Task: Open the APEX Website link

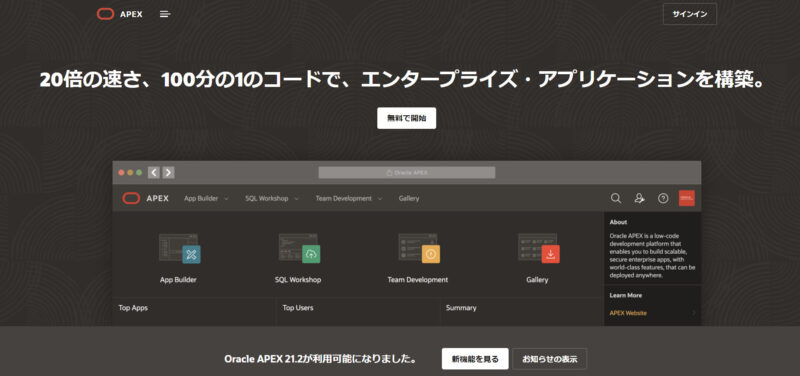Action: point(628,313)
